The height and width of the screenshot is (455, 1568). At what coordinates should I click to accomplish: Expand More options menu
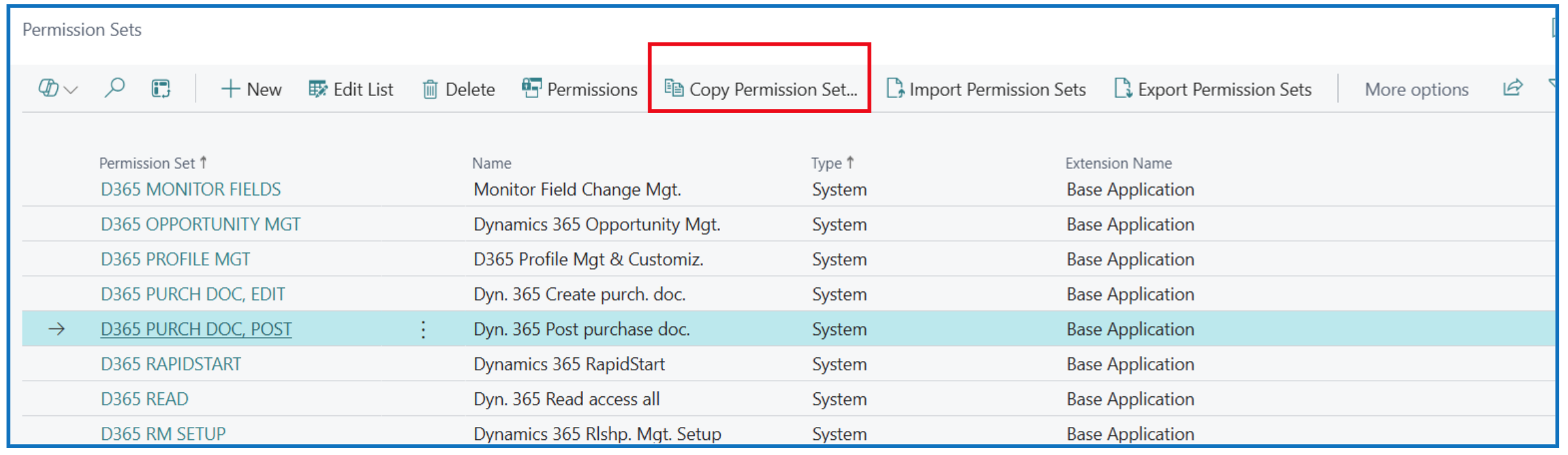[1416, 89]
